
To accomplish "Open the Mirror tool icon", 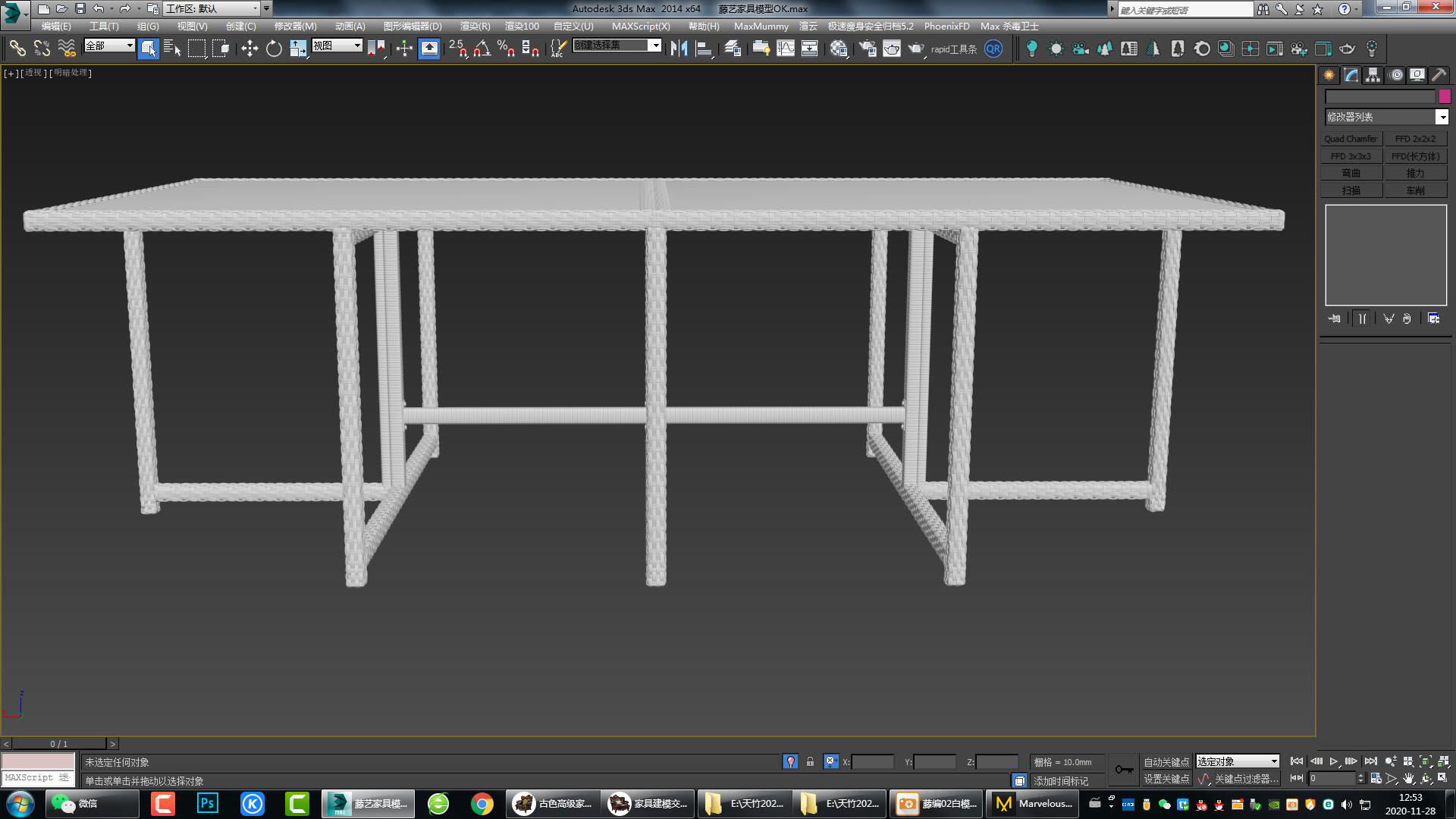I will click(679, 48).
